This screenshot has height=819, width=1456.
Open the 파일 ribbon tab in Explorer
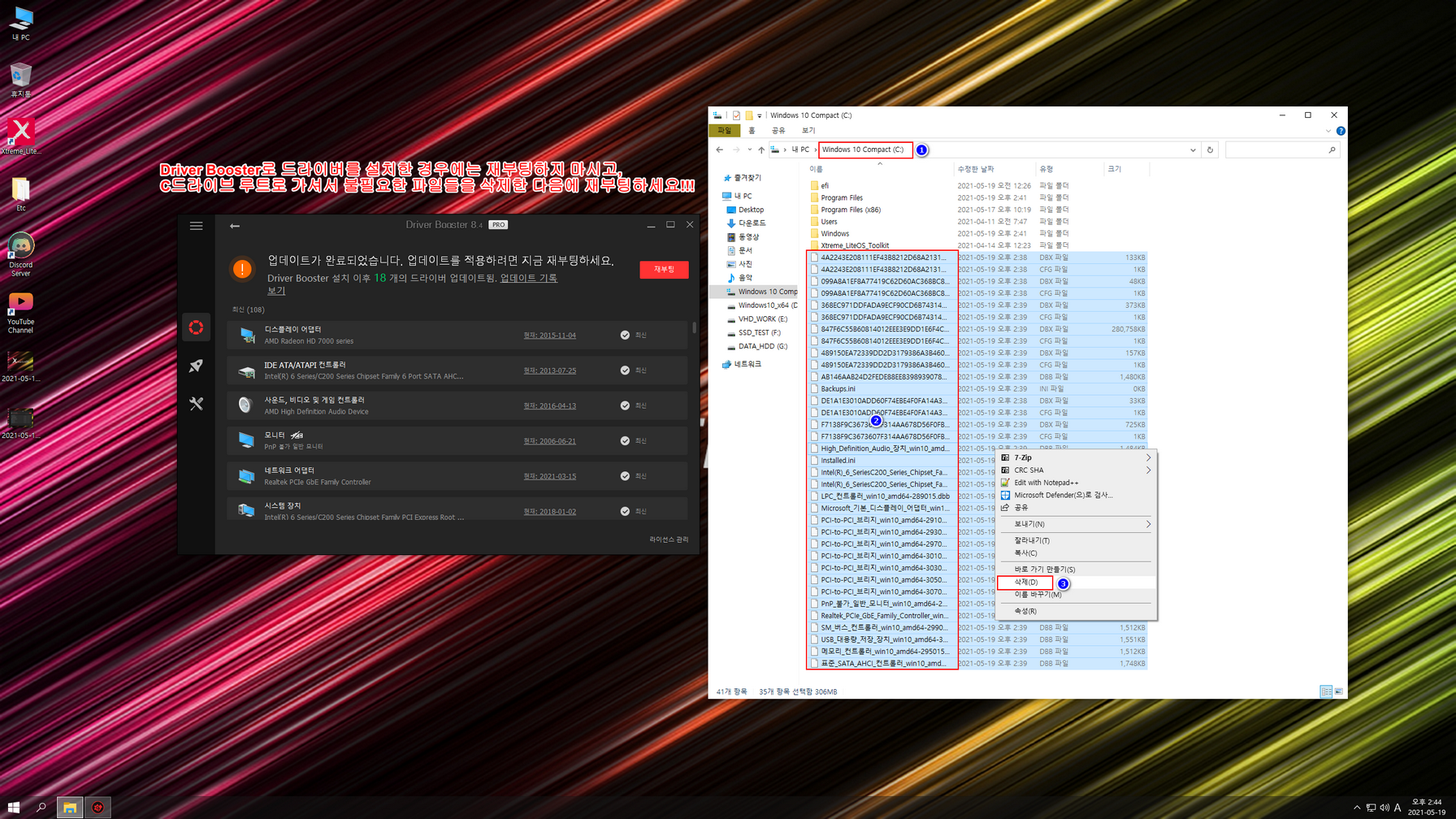click(x=724, y=131)
